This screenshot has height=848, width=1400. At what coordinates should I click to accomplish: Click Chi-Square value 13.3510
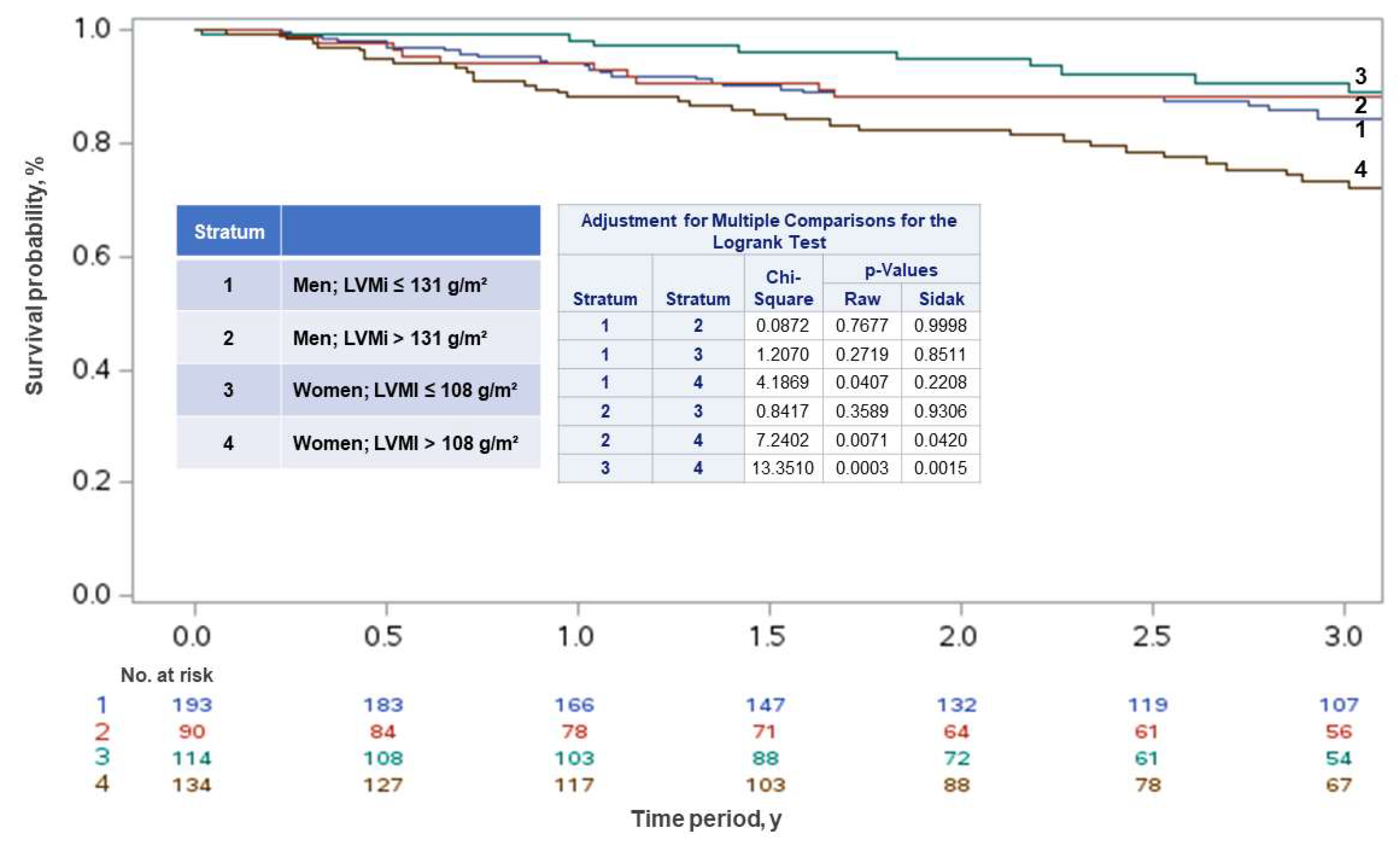[x=782, y=468]
